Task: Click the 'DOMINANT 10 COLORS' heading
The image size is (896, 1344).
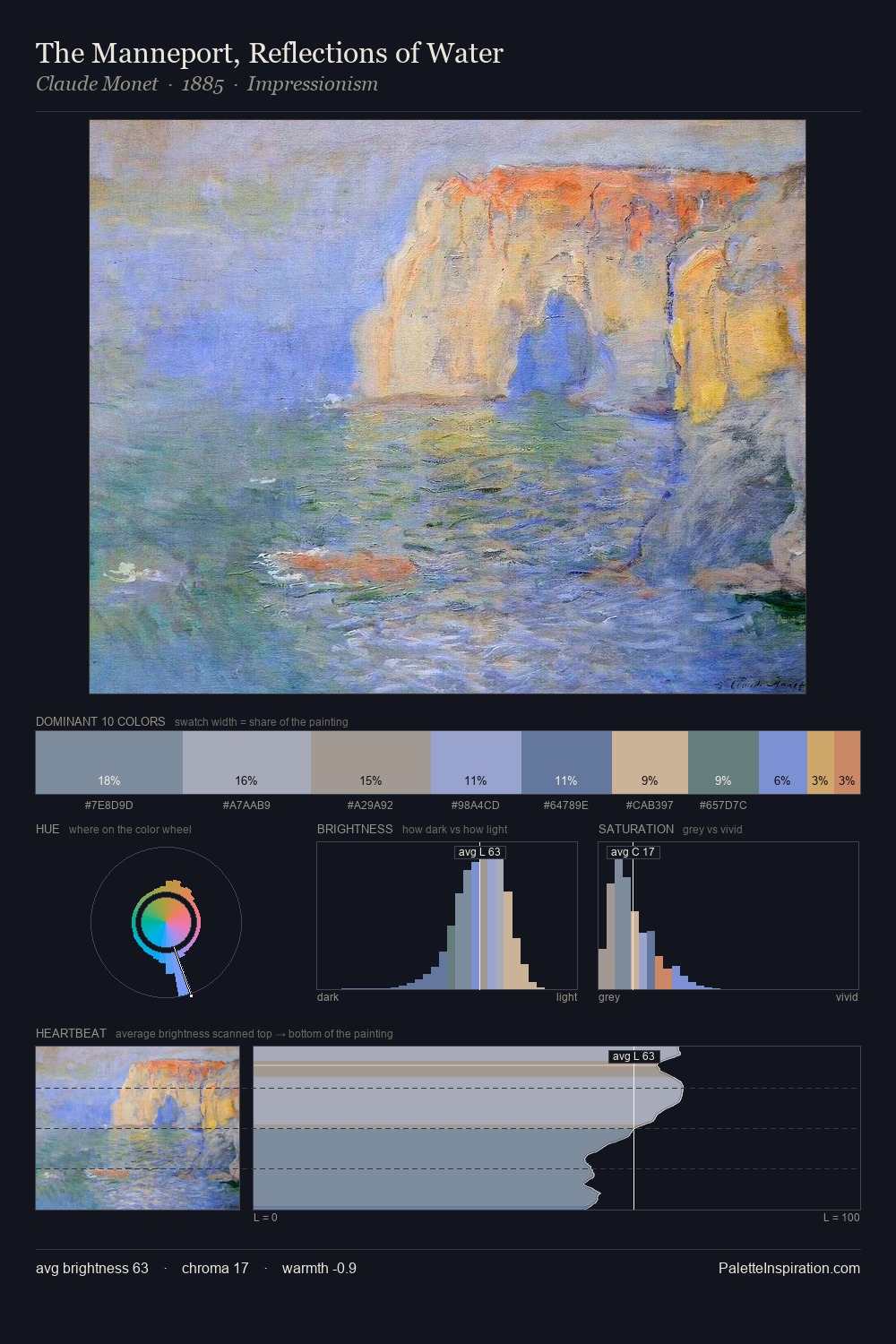Action: click(100, 721)
